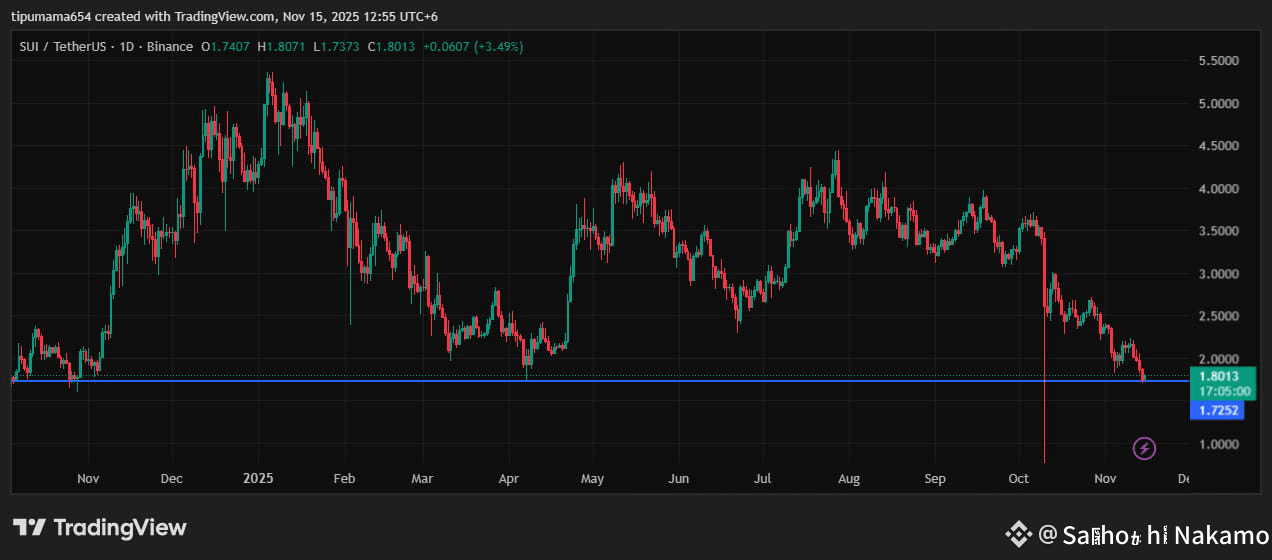Image resolution: width=1272 pixels, height=560 pixels.
Task: Click the Feb time axis label
Action: [344, 479]
